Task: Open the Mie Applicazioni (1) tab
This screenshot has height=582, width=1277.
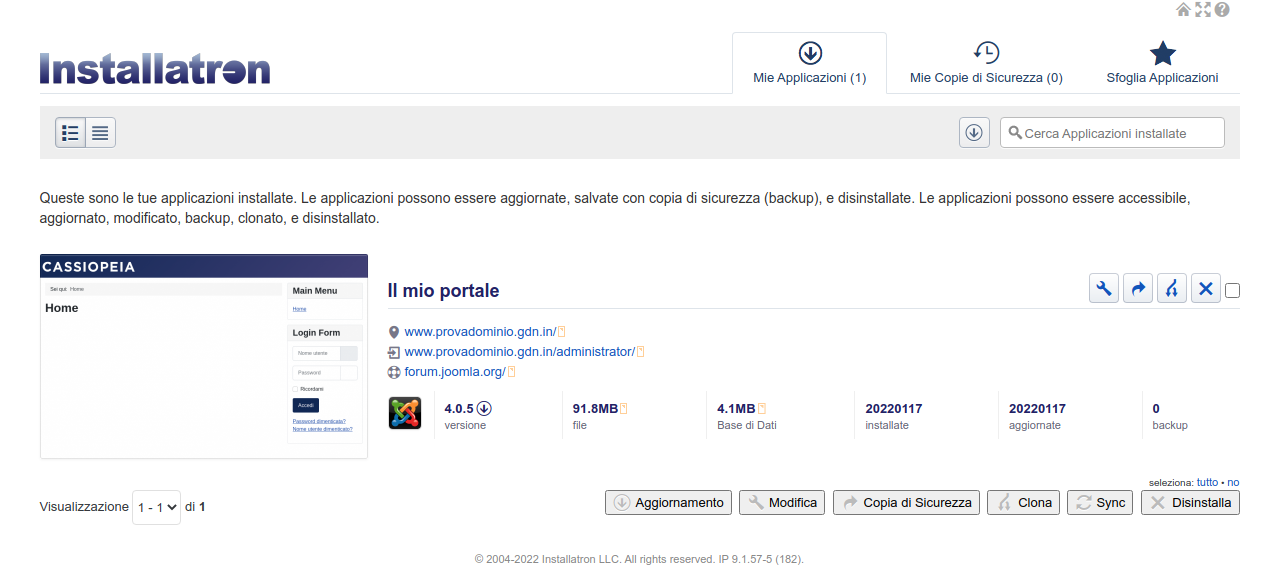Action: pyautogui.click(x=809, y=63)
